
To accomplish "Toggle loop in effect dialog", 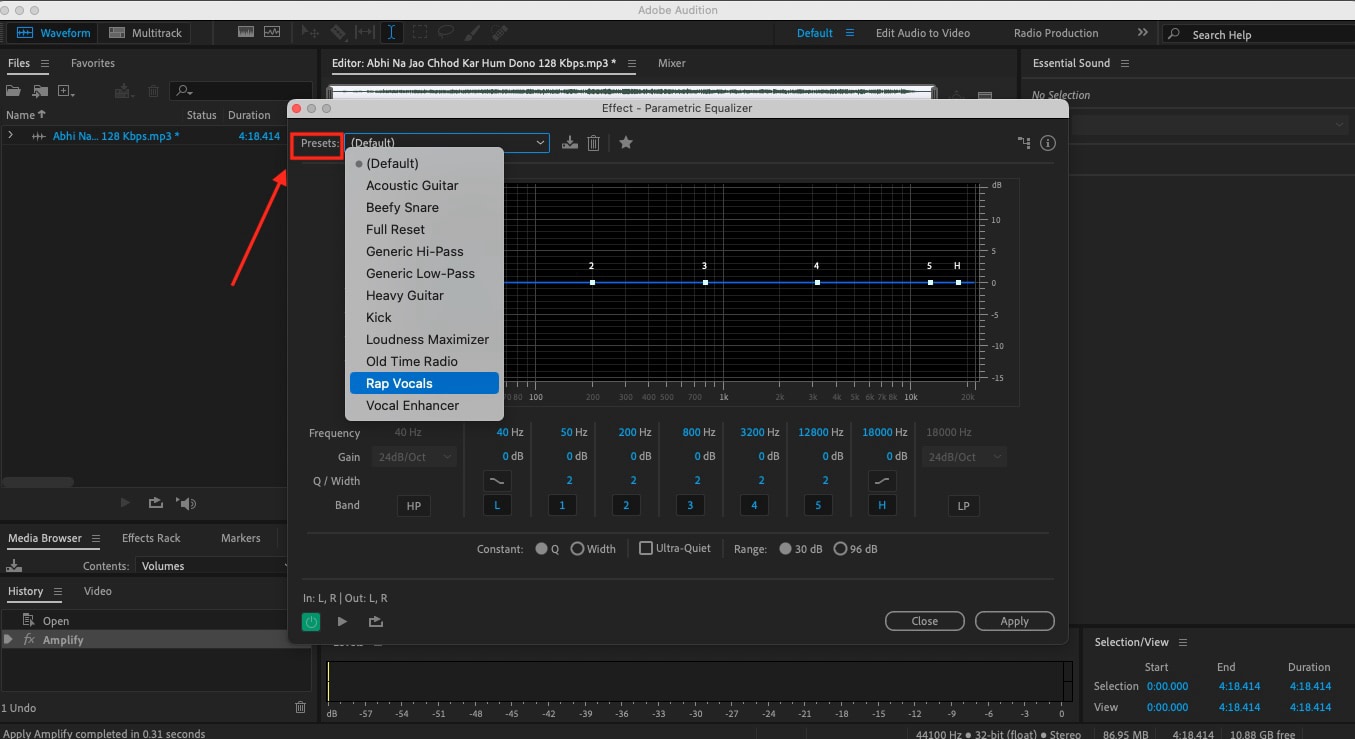I will coord(376,622).
